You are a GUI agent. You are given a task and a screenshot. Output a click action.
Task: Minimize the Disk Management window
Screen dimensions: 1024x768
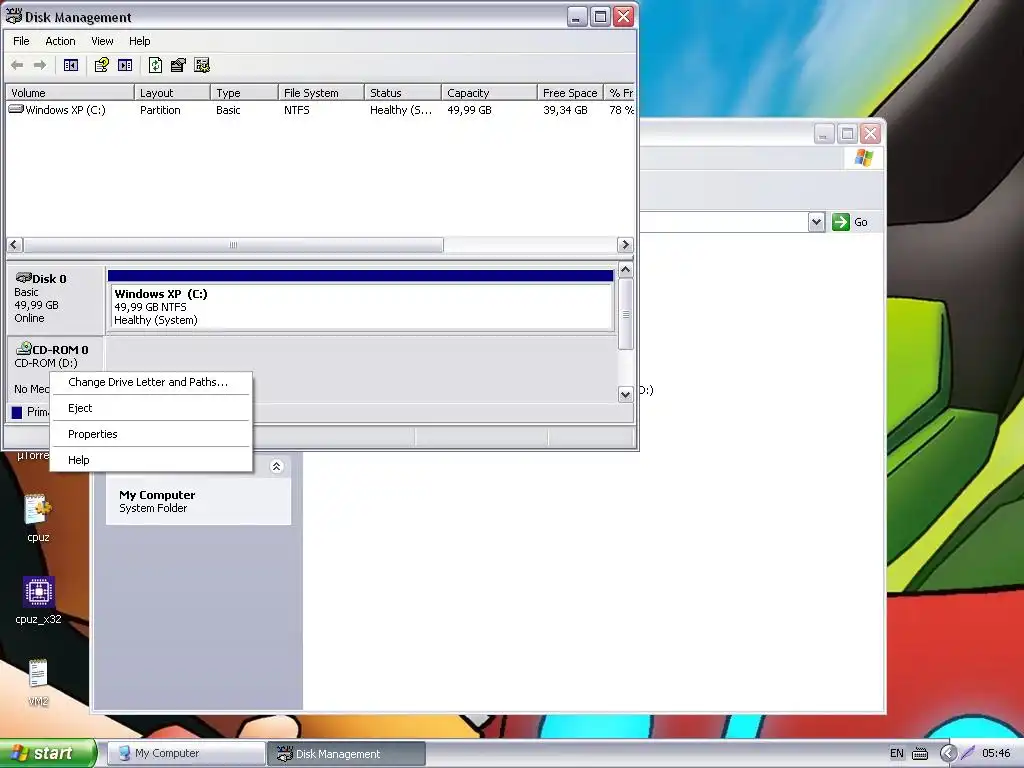(577, 16)
